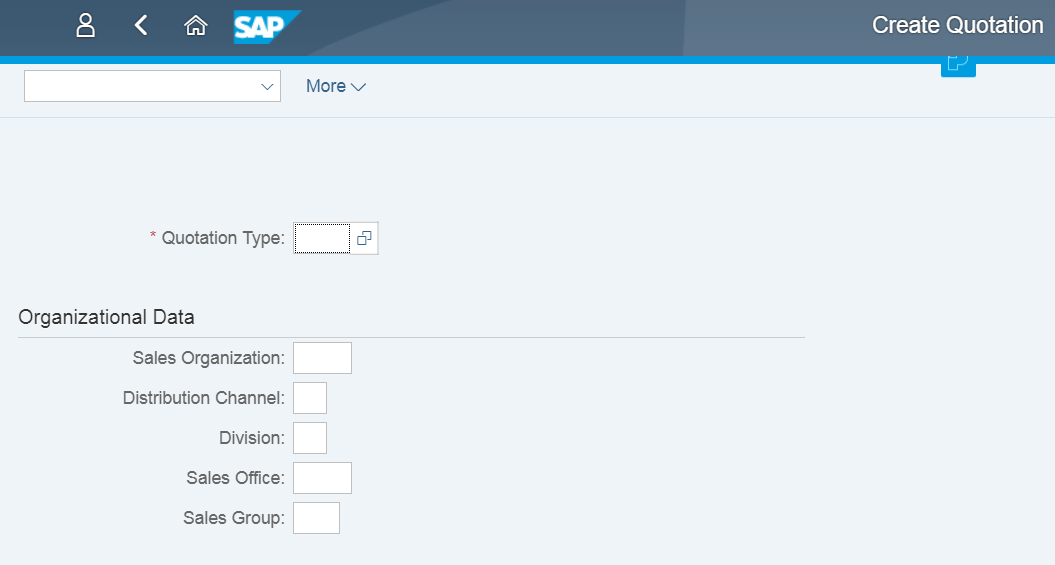Click the Distribution Channel label text
This screenshot has width=1055, height=565.
pyautogui.click(x=203, y=398)
